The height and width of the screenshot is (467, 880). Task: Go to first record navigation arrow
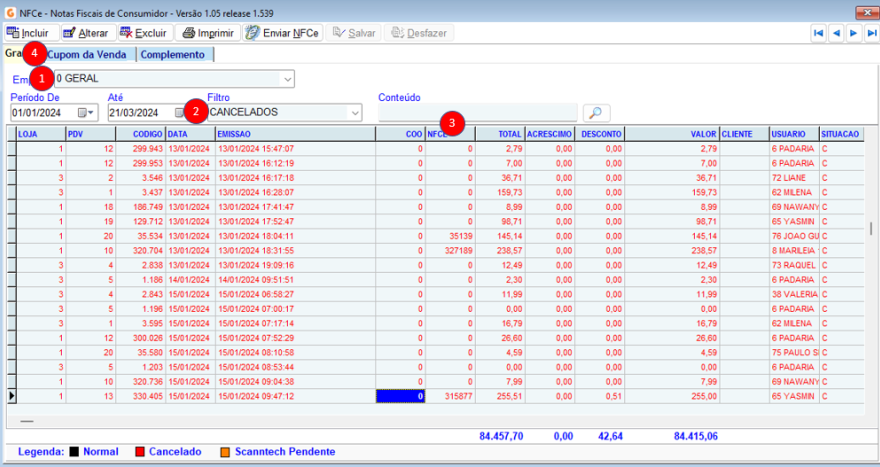pyautogui.click(x=819, y=33)
